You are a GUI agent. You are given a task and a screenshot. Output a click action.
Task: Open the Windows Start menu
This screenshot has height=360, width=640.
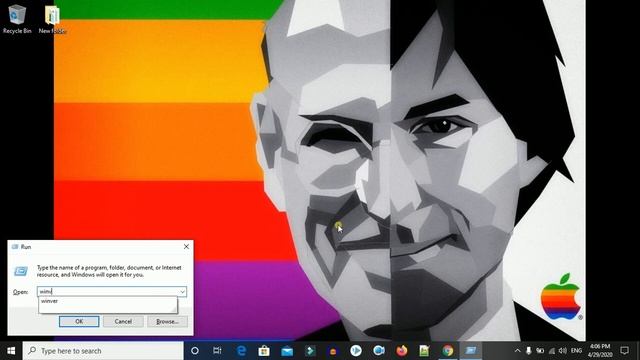coord(11,351)
